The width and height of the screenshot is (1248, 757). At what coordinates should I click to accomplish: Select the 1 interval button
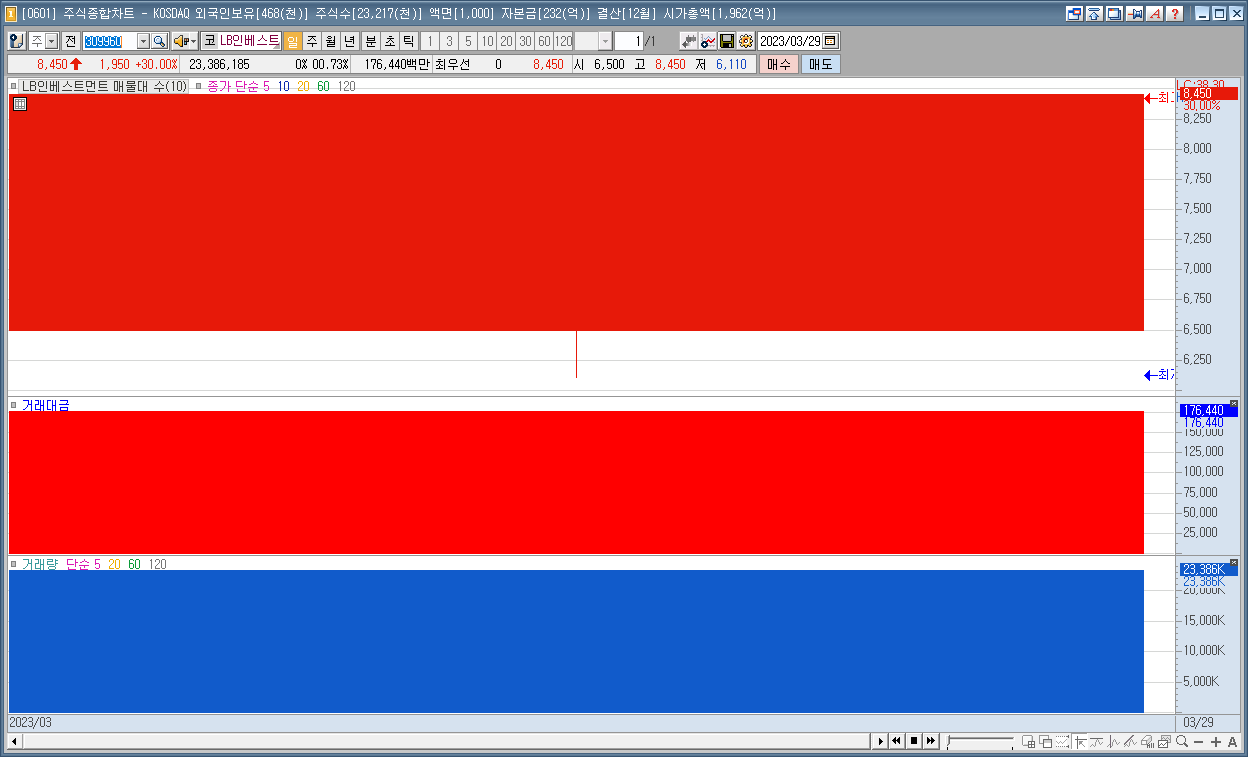coord(430,41)
